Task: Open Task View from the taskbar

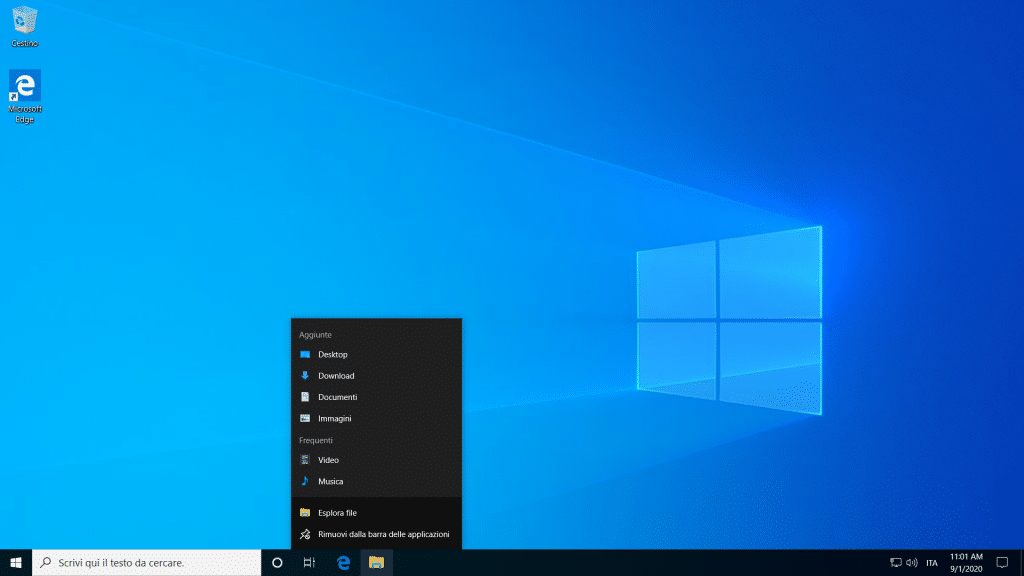Action: click(310, 563)
